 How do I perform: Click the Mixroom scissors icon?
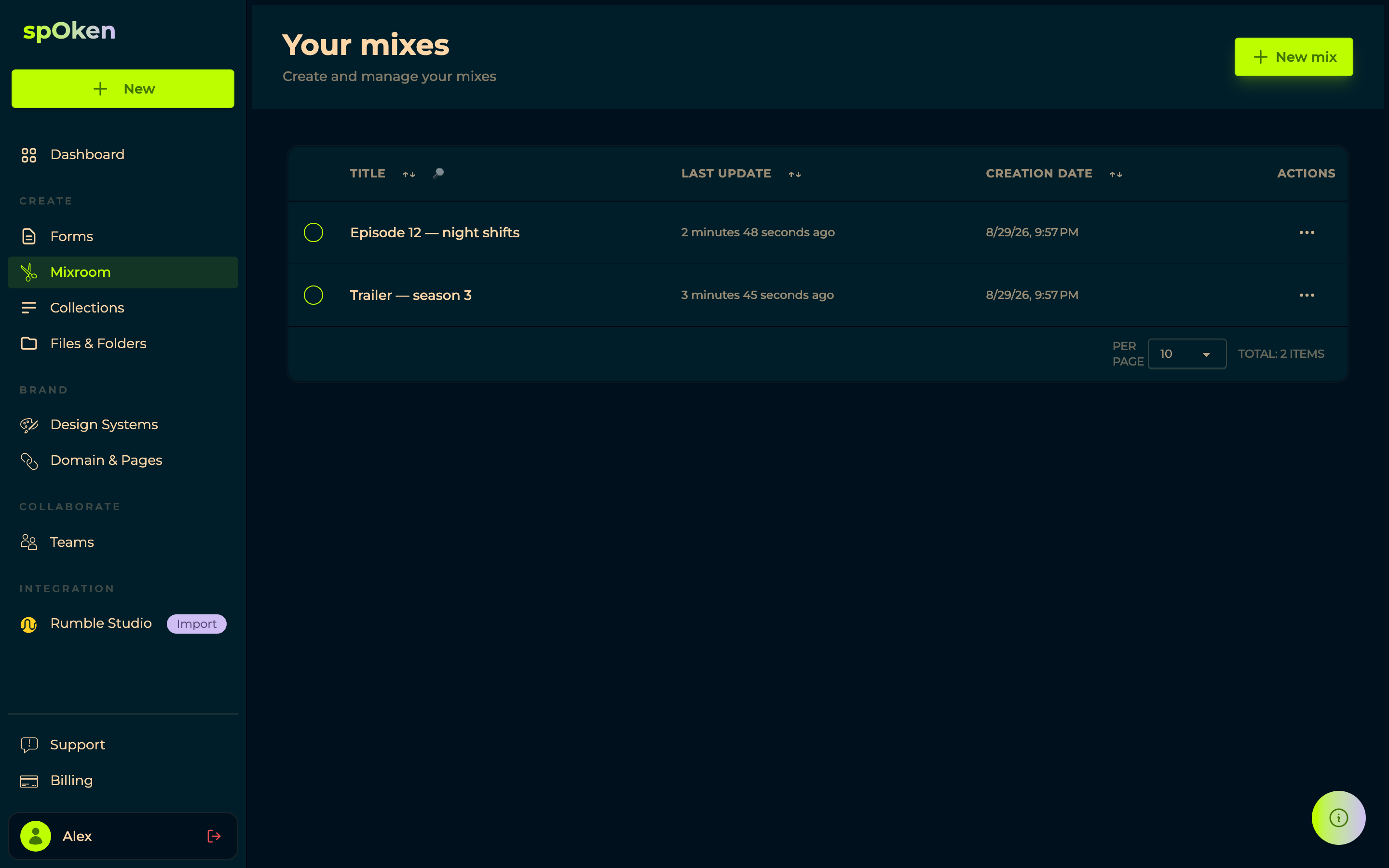click(x=29, y=272)
